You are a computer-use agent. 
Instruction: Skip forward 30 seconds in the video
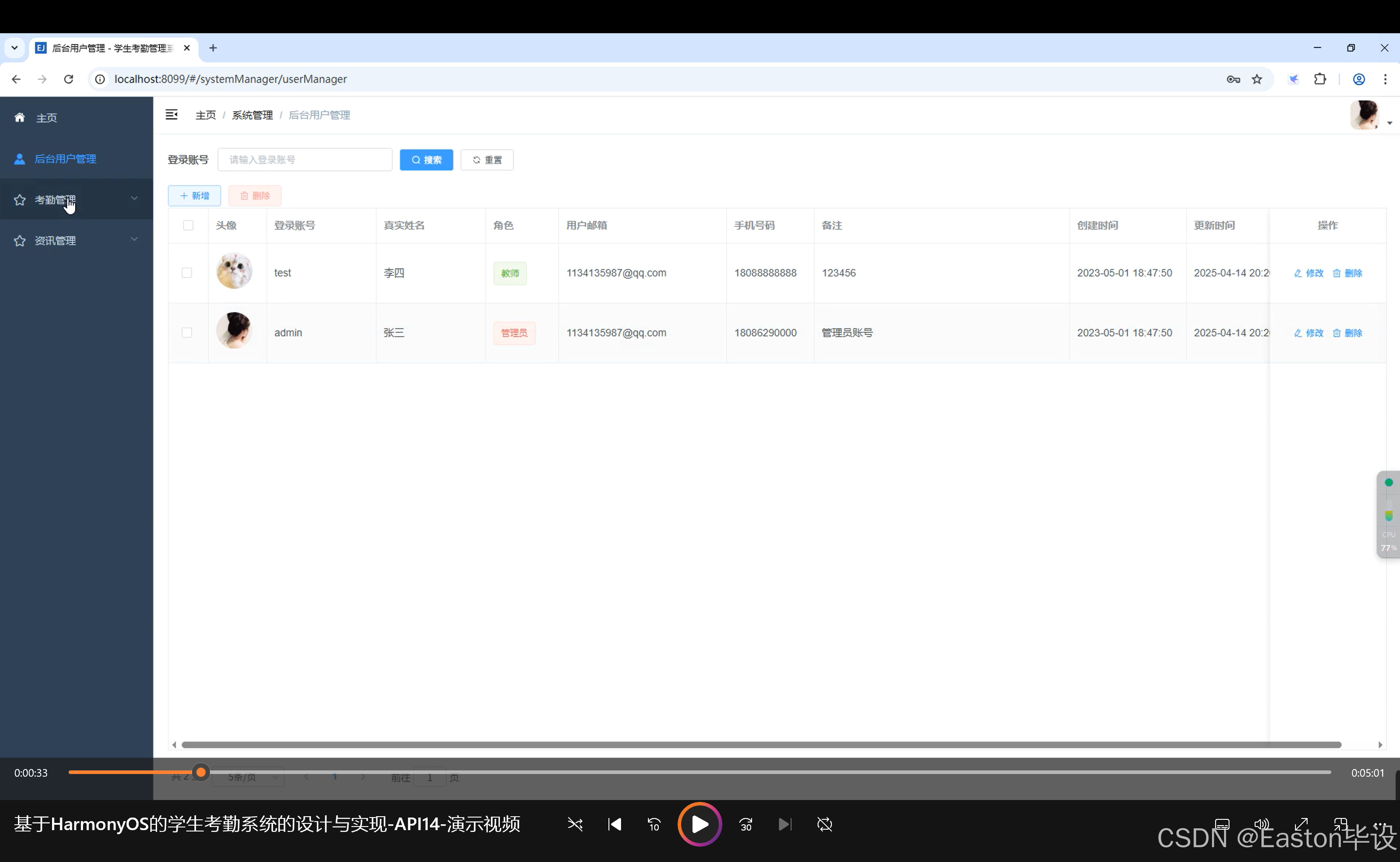click(x=745, y=824)
